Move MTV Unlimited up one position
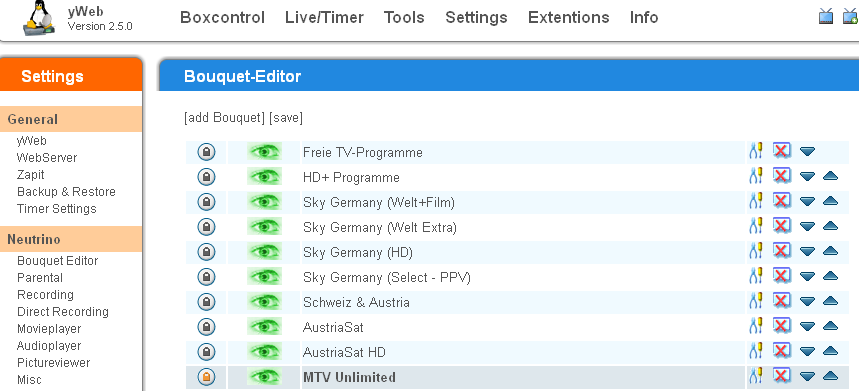Viewport: 859px width, 391px height. click(x=831, y=377)
